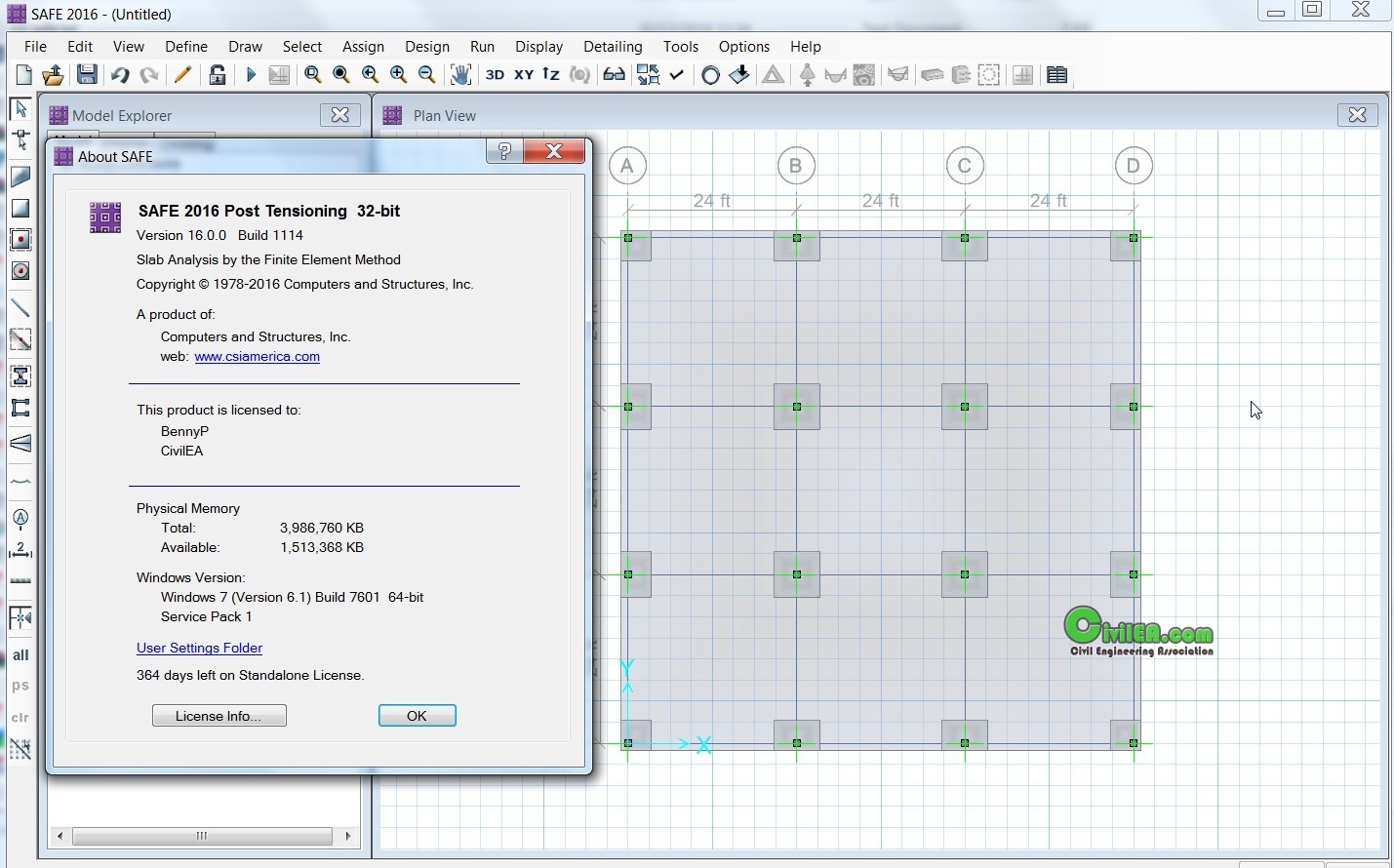This screenshot has height=868, width=1394.
Task: Open the File menu
Action: click(35, 46)
